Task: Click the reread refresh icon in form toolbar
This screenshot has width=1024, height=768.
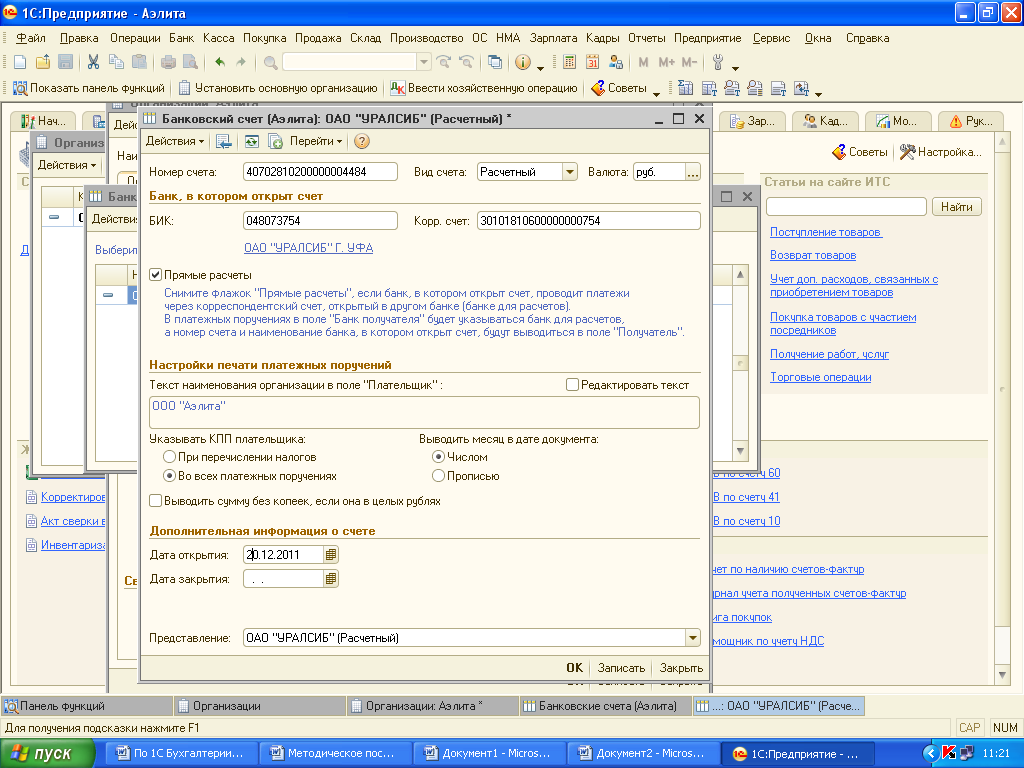Action: (252, 141)
